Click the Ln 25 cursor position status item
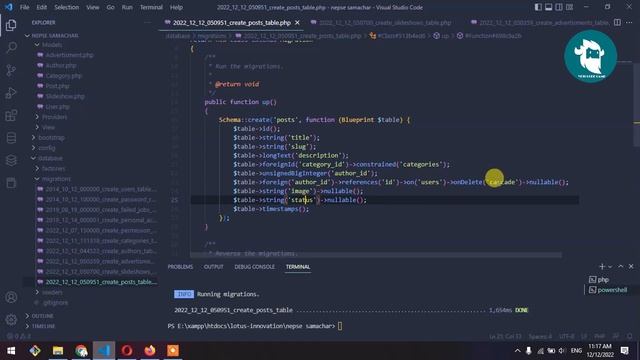This screenshot has width=640, height=360. 505,336
